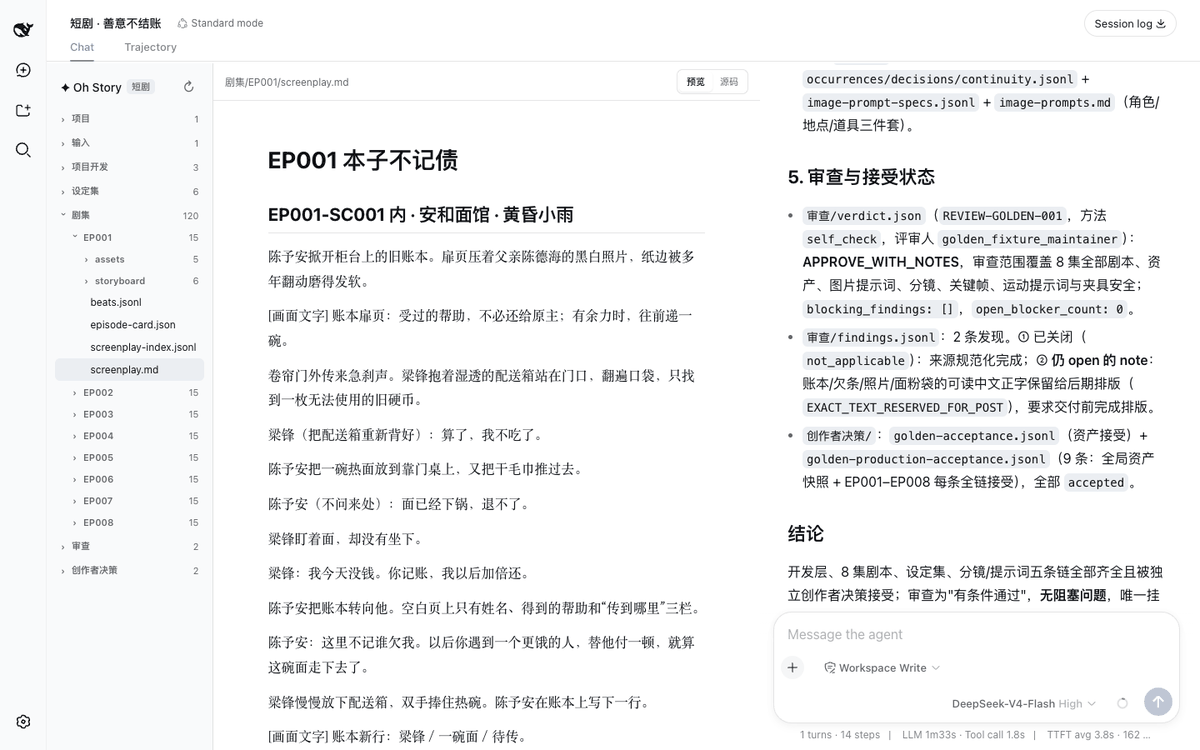Expand the EP002 folder

coord(130,392)
